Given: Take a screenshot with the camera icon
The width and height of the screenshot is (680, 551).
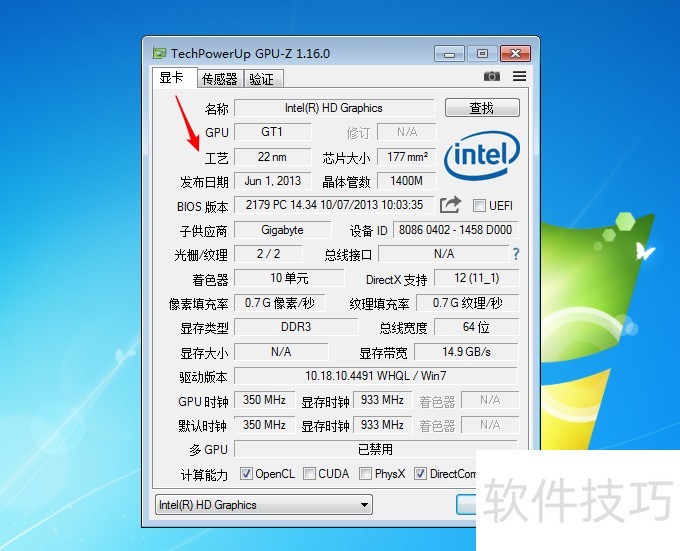Looking at the screenshot, I should pyautogui.click(x=492, y=76).
